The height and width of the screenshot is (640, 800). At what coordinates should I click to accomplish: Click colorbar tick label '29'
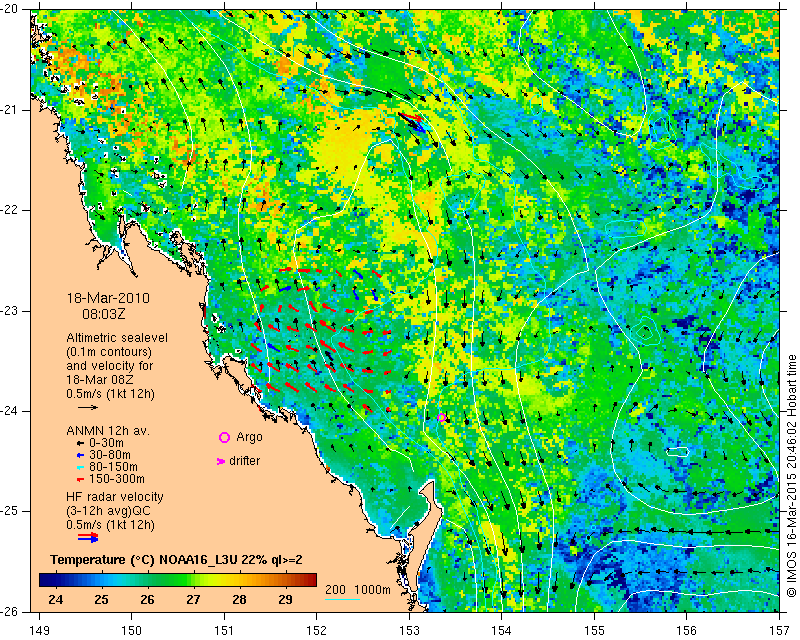(x=285, y=599)
